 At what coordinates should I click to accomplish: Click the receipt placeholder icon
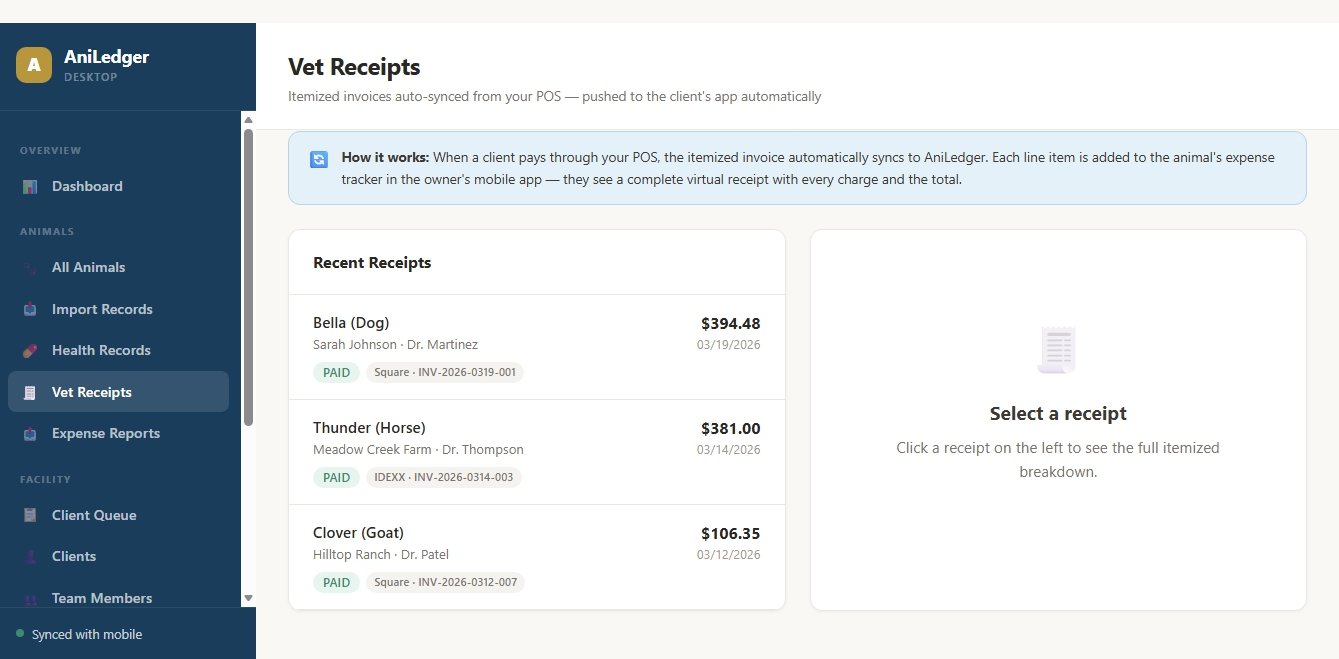1057,350
